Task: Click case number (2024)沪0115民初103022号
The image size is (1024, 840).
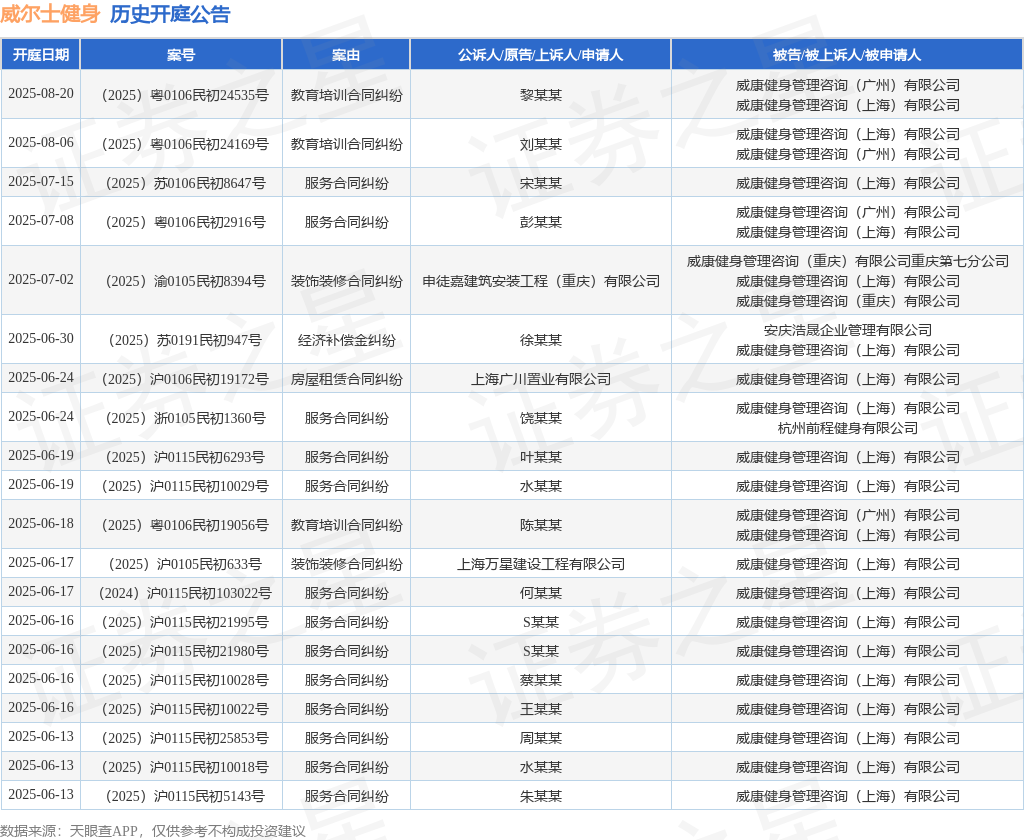Action: click(185, 594)
